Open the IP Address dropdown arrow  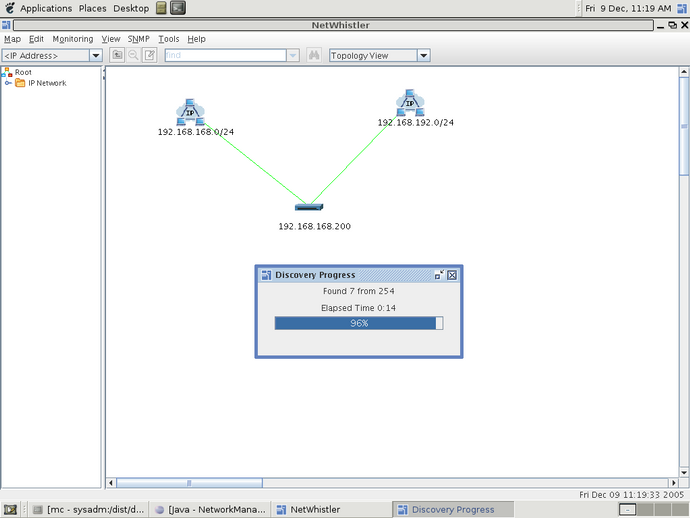(x=95, y=55)
